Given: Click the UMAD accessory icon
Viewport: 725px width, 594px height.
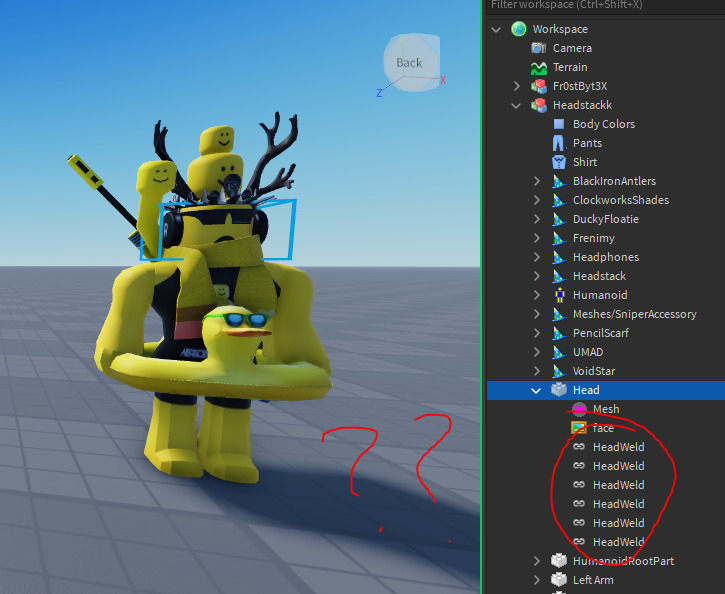Looking at the screenshot, I should pyautogui.click(x=559, y=352).
